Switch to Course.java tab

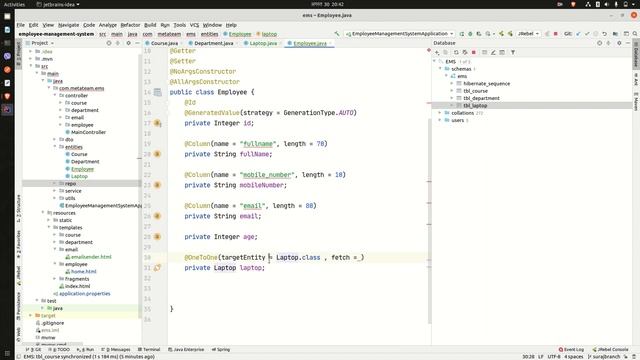tap(164, 43)
